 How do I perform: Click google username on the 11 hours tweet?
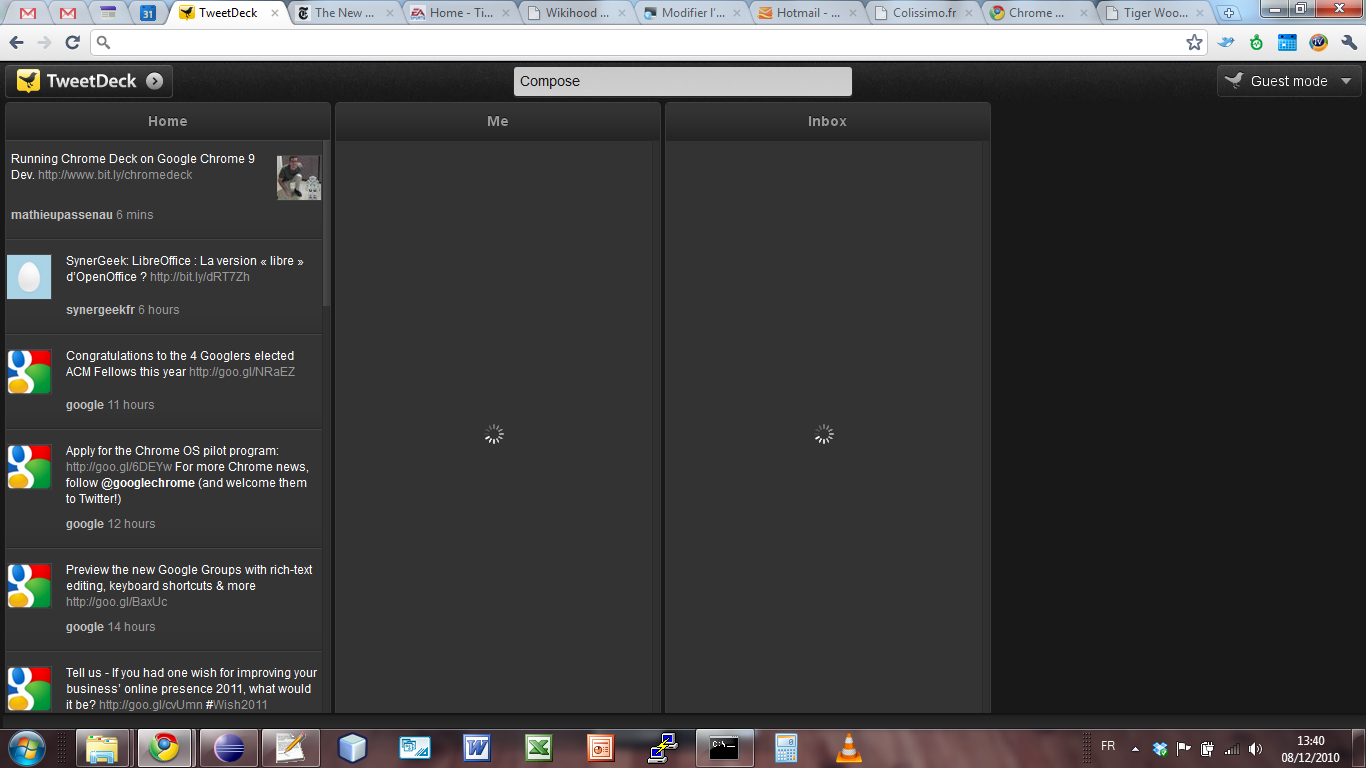tap(85, 405)
